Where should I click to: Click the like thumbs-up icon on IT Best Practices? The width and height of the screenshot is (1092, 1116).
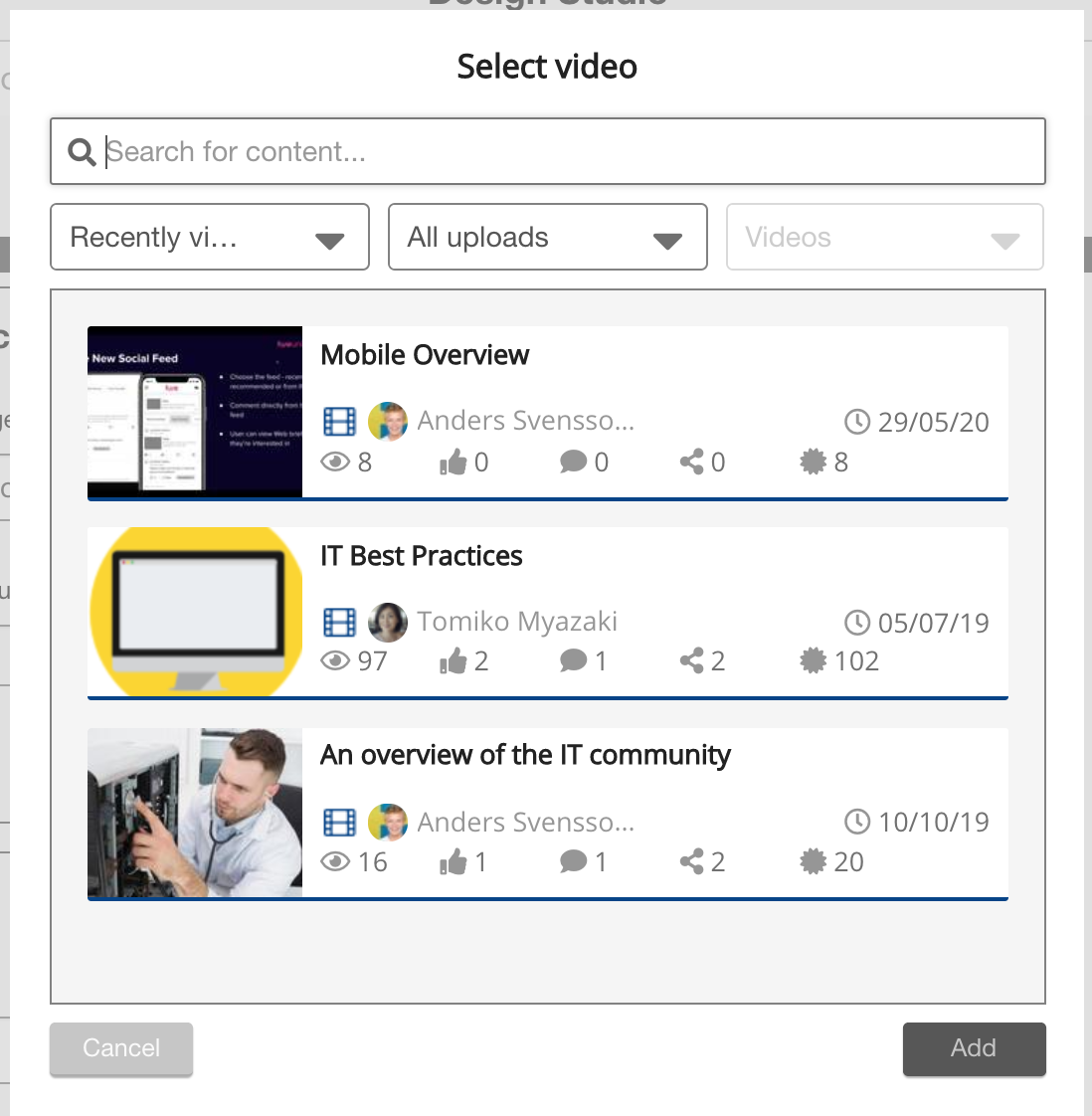click(x=454, y=661)
